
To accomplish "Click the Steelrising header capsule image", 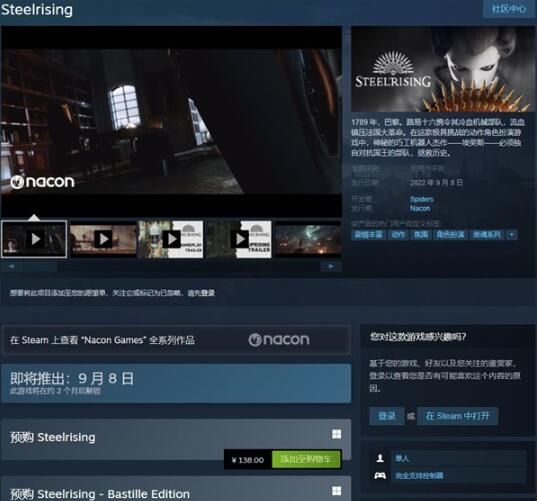I will (x=443, y=70).
